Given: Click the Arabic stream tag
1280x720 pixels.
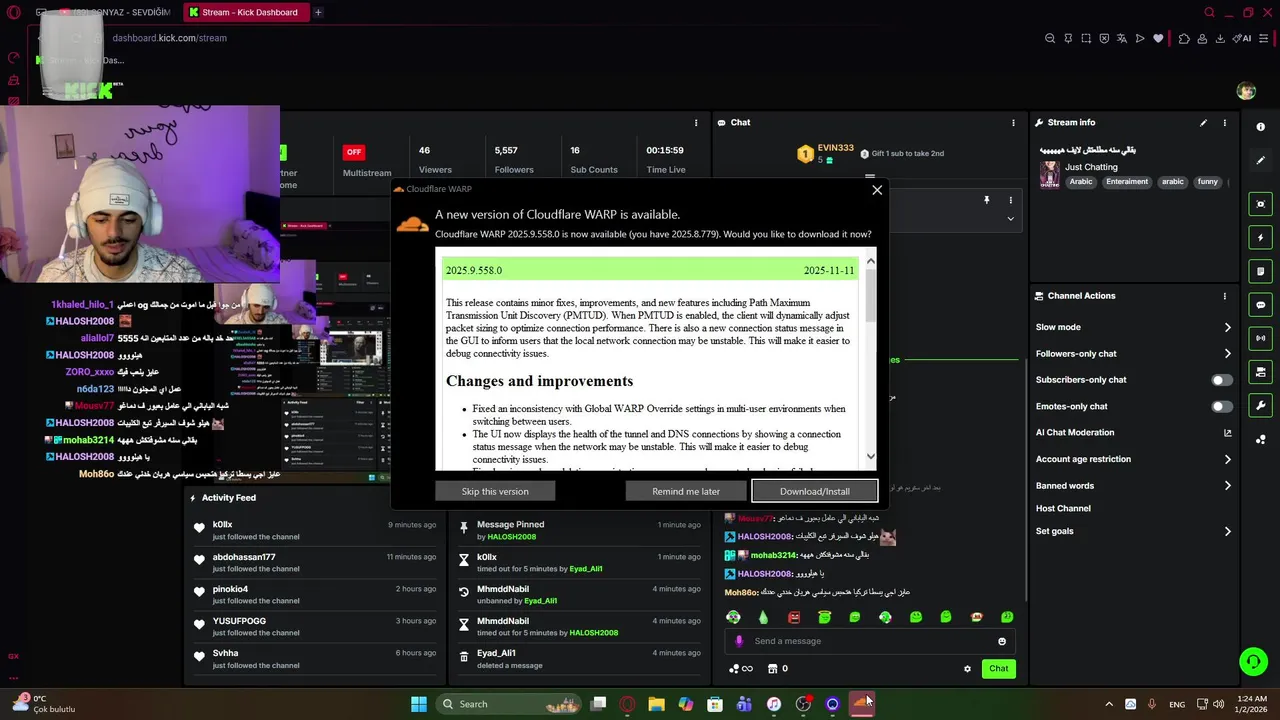Looking at the screenshot, I should pos(1081,182).
